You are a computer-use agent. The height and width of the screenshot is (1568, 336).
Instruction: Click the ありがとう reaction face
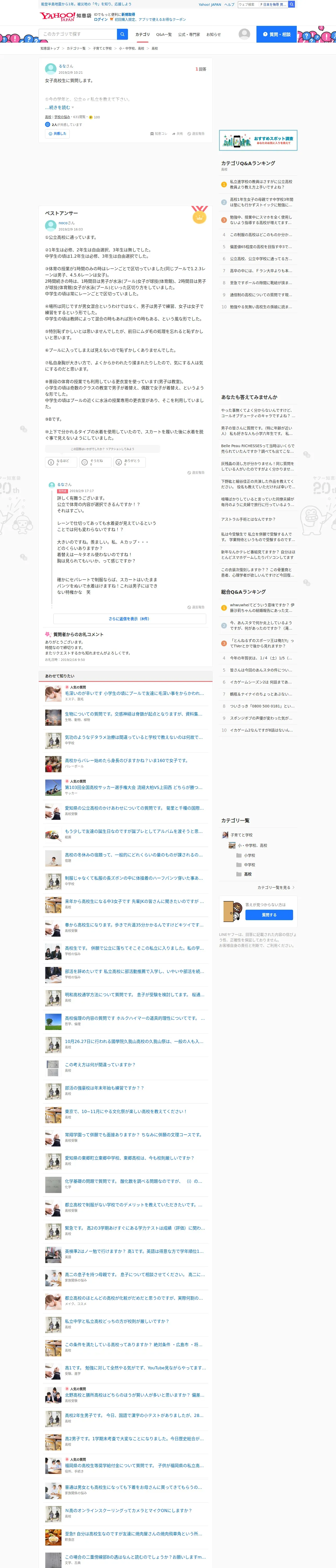[119, 462]
